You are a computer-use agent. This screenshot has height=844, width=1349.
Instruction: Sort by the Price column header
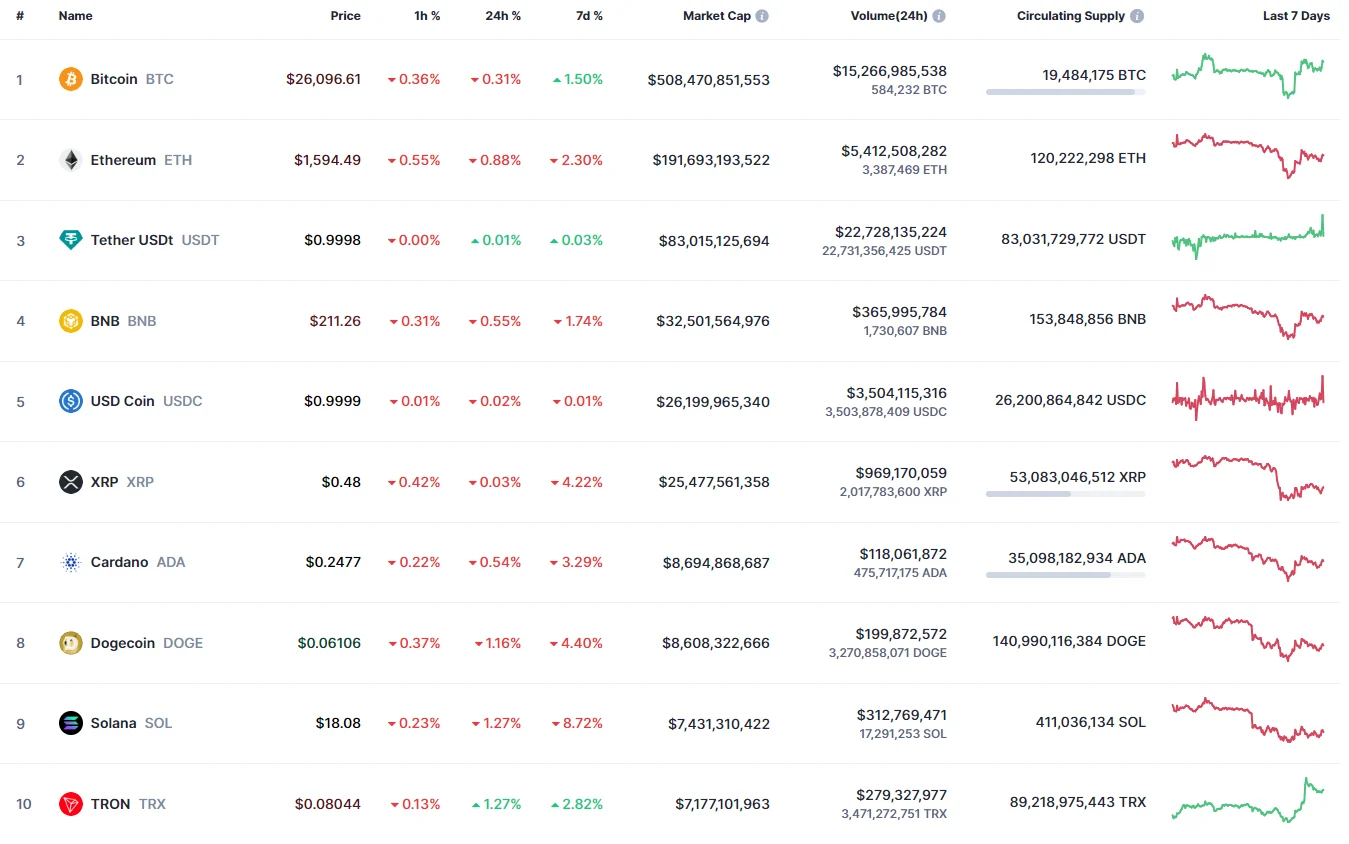[x=346, y=16]
